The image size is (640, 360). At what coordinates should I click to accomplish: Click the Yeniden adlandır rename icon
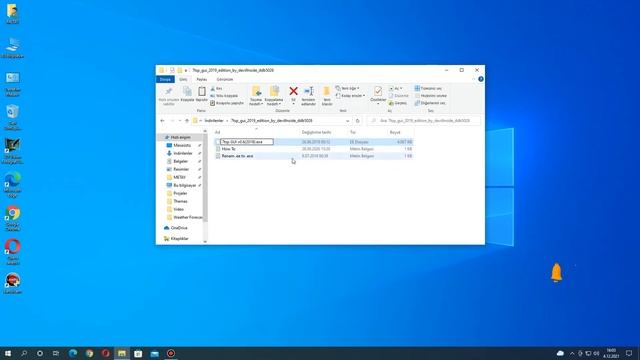(x=309, y=91)
